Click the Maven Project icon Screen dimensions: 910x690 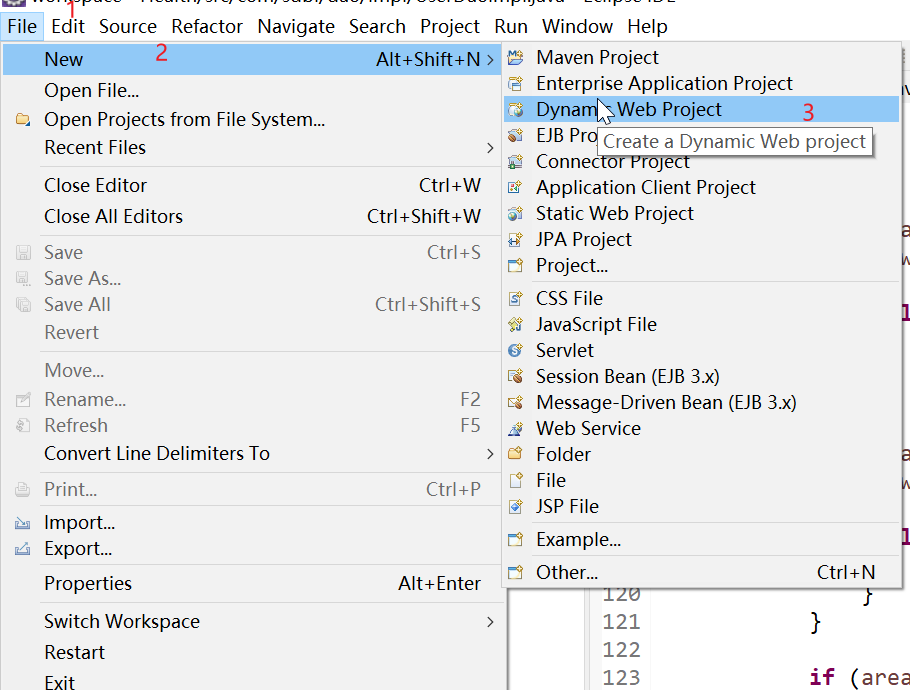click(516, 58)
